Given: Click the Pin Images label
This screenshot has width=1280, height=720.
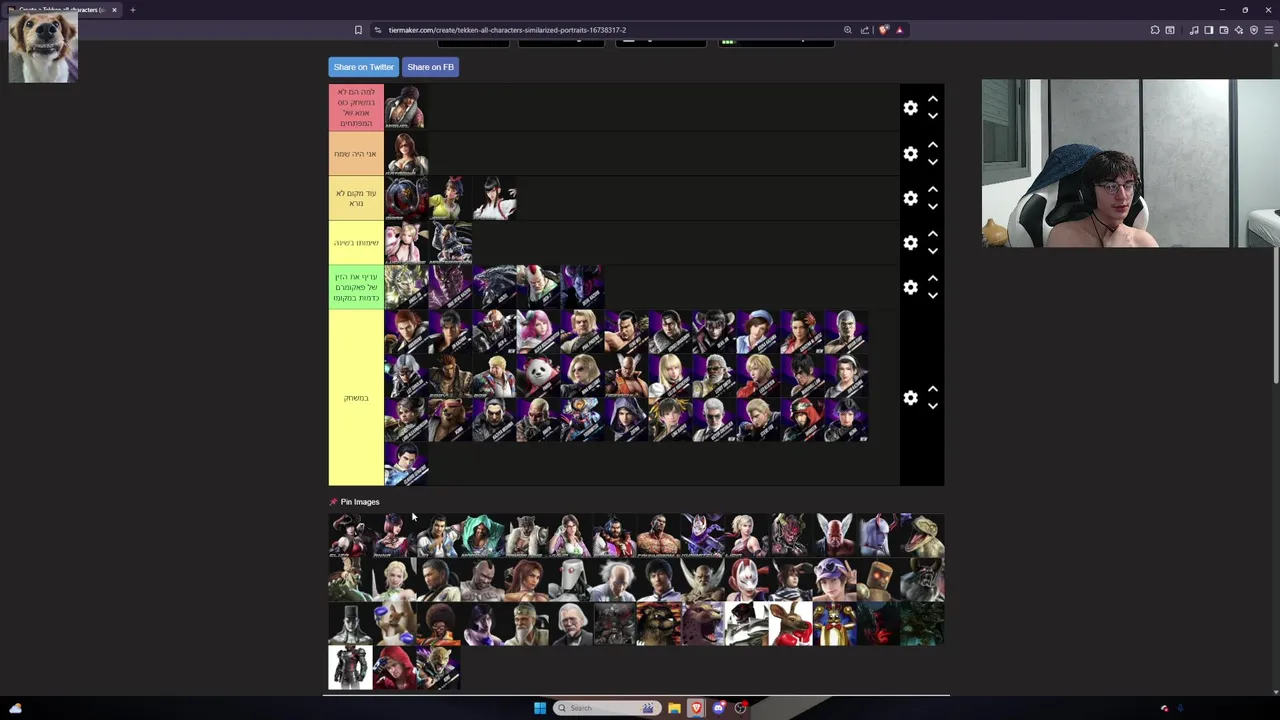Looking at the screenshot, I should (x=359, y=502).
